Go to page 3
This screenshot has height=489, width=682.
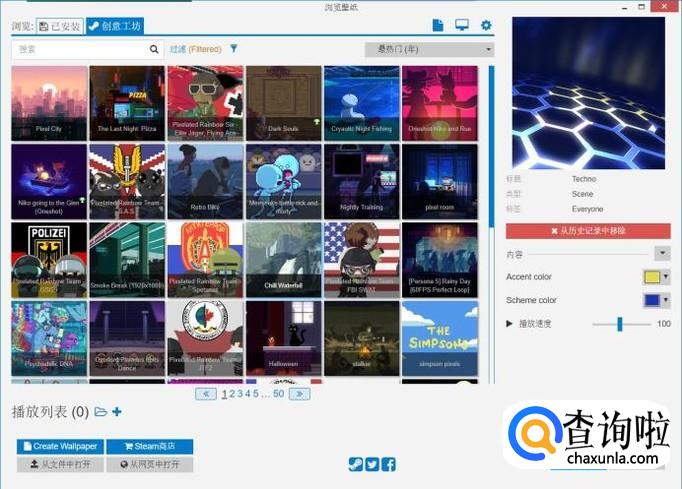click(x=240, y=394)
